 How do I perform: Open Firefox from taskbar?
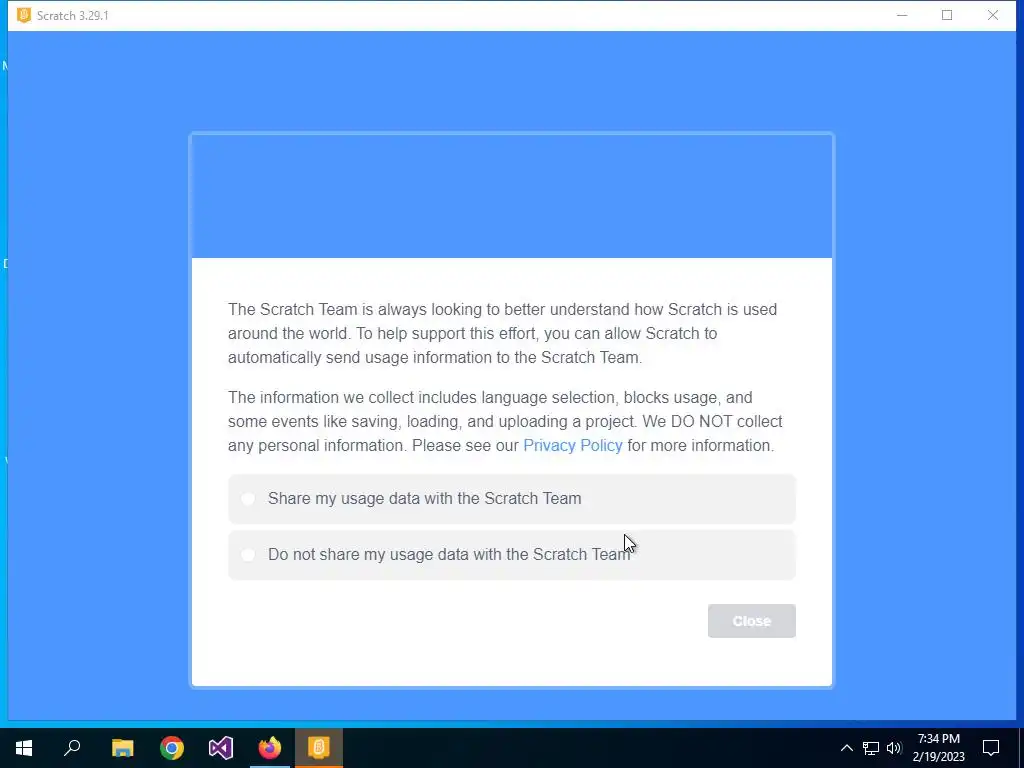(270, 748)
